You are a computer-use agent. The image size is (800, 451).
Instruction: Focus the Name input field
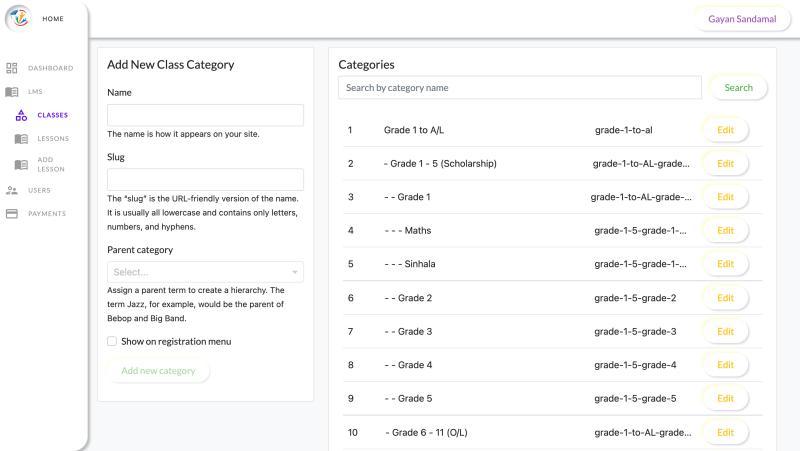click(x=205, y=115)
